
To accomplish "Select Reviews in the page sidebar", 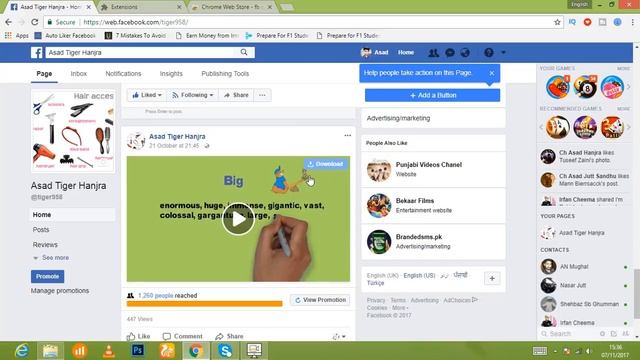I will pyautogui.click(x=45, y=245).
